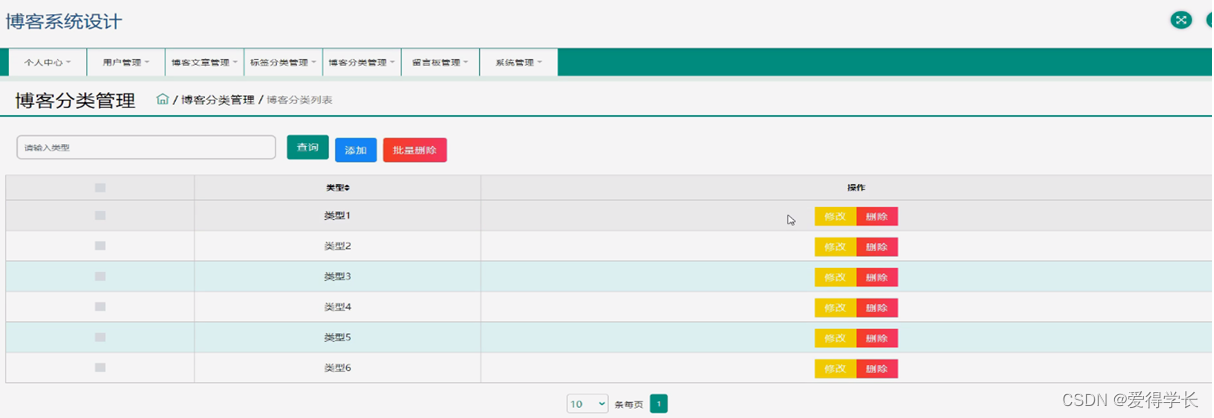Delete row 类型2 with 删除 button
Image resolution: width=1214 pixels, height=418 pixels.
[877, 247]
